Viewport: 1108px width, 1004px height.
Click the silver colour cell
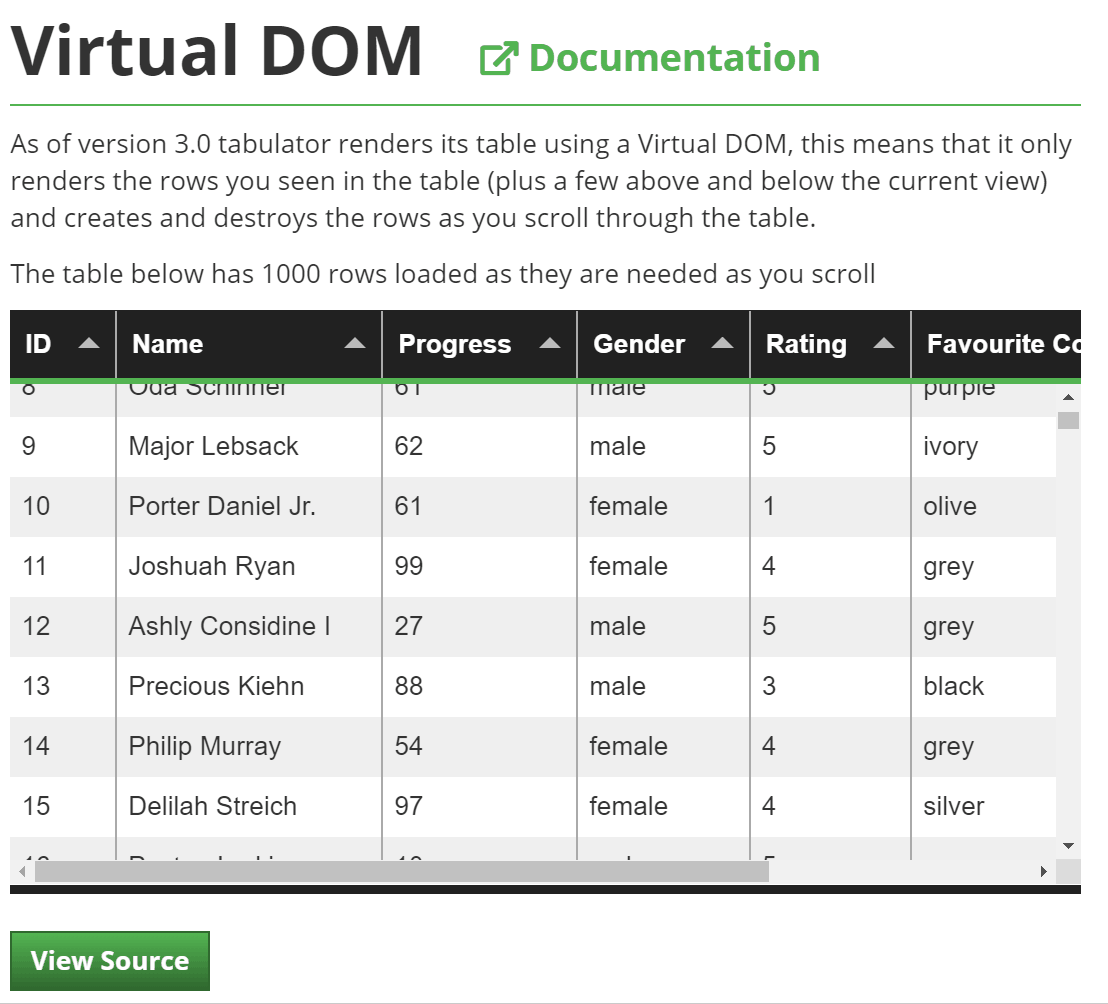(x=984, y=807)
